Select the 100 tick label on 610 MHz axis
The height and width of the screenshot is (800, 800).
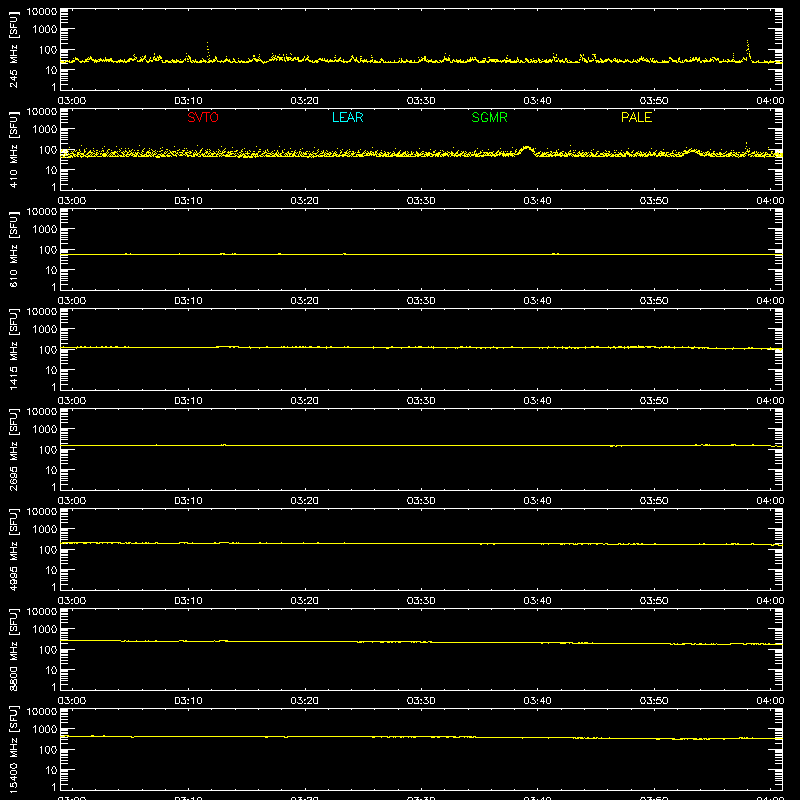coord(48,250)
